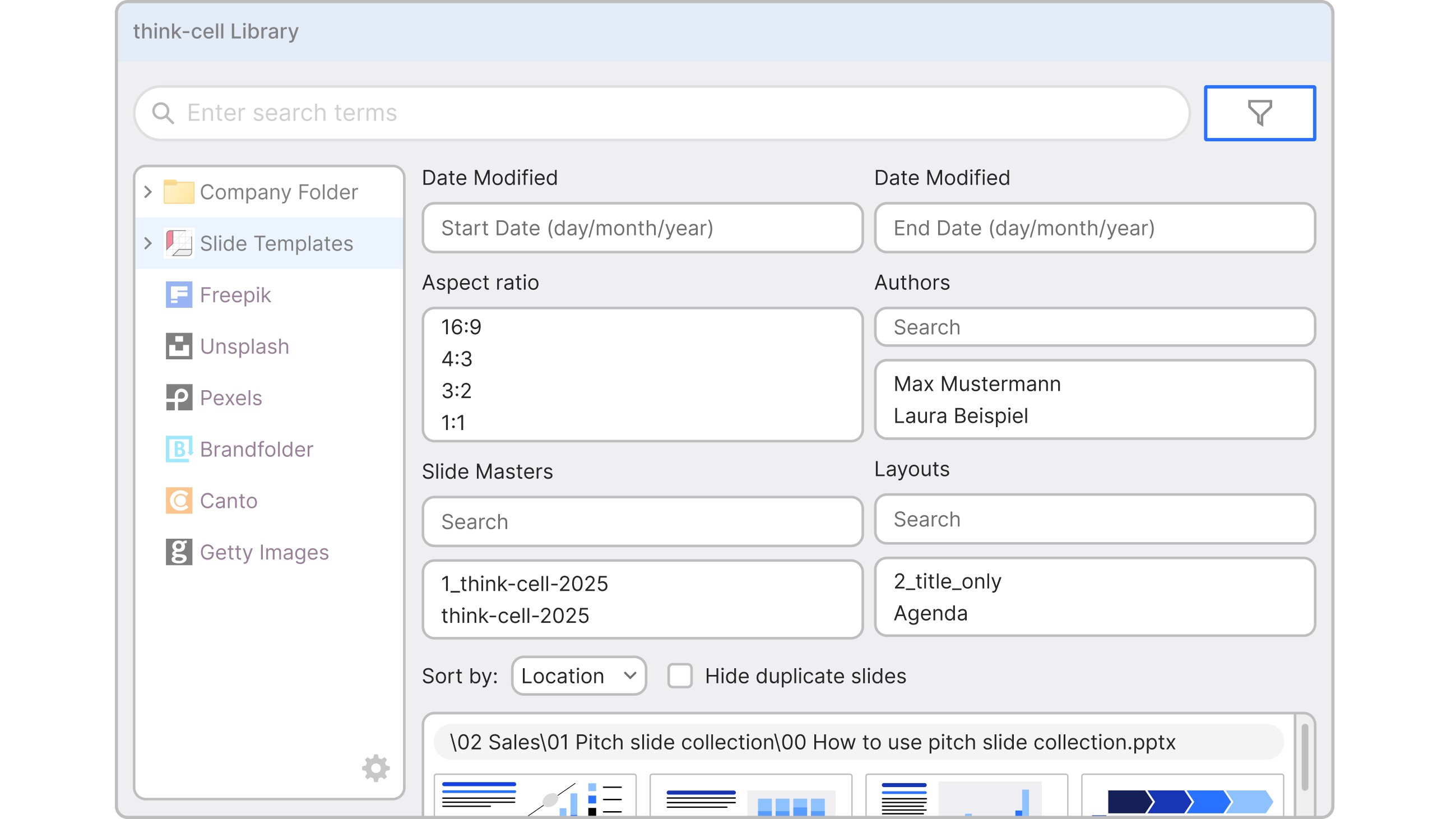Select the Freepik source icon
This screenshot has height=819, width=1456.
[179, 295]
